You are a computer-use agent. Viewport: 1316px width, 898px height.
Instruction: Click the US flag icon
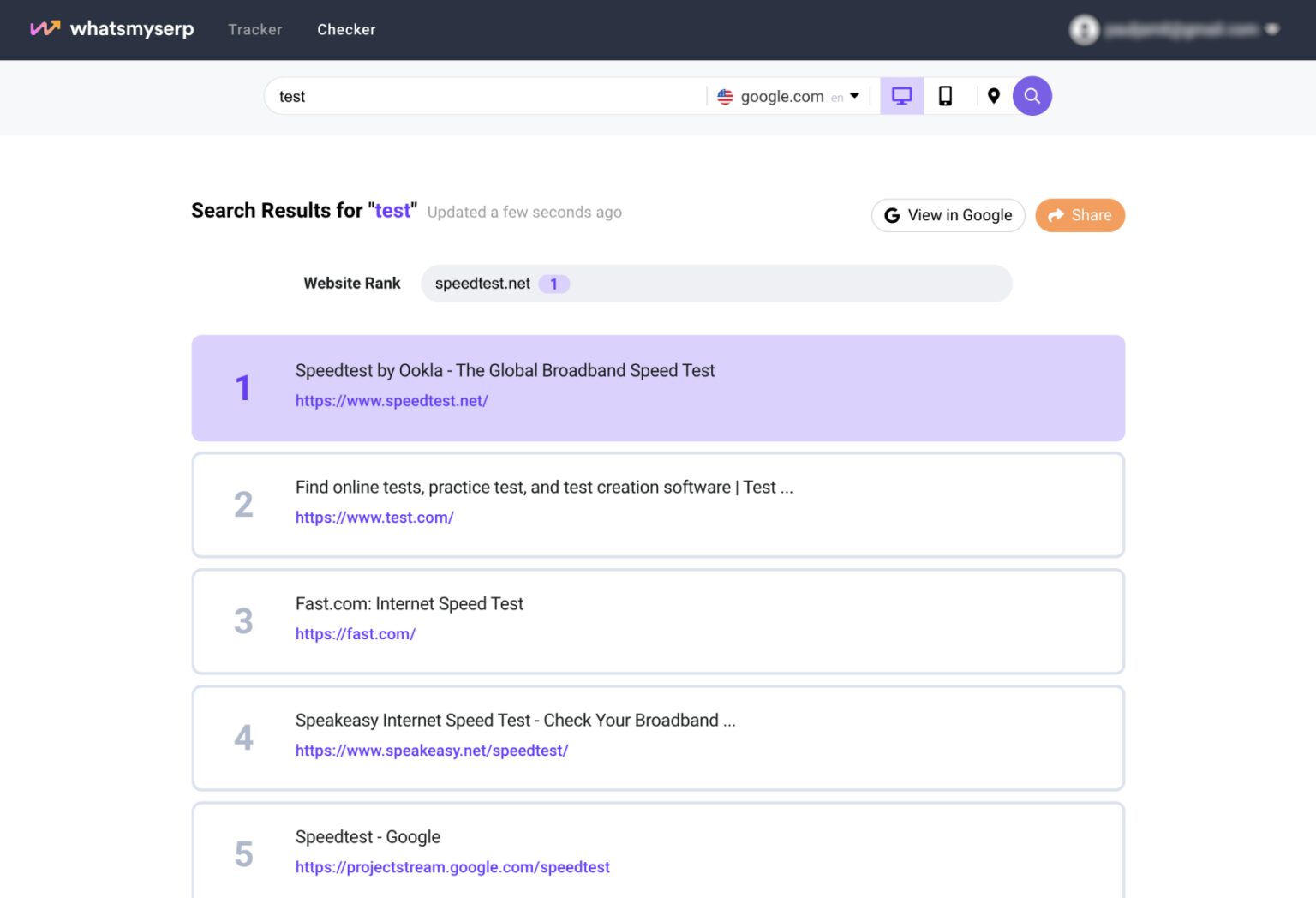725,97
